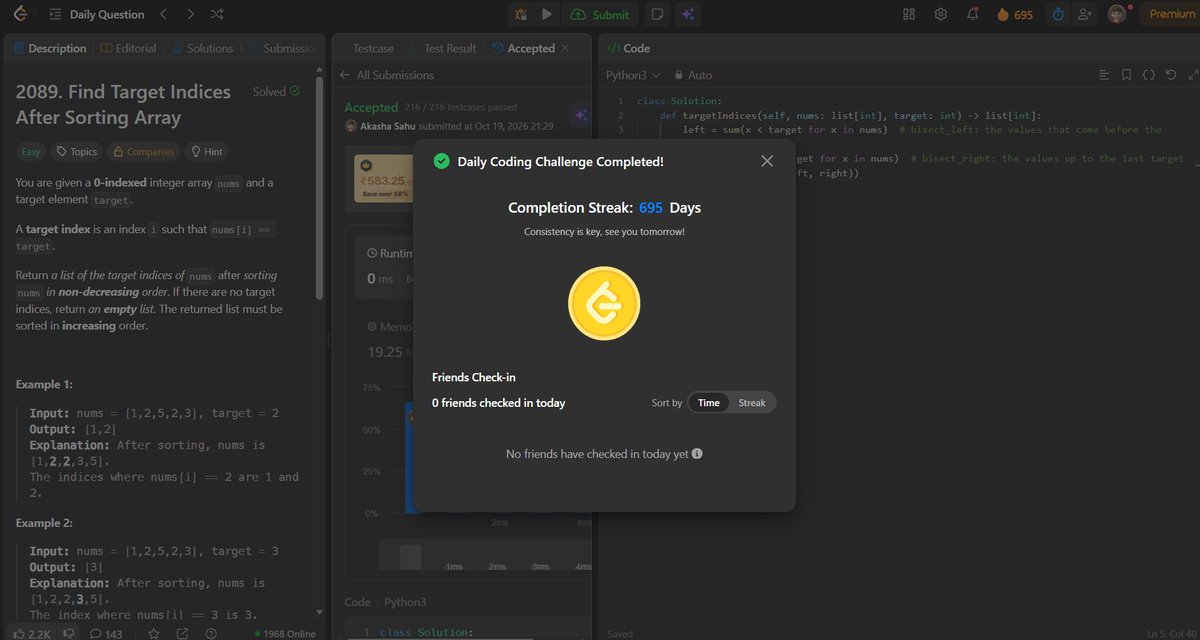This screenshot has height=640, width=1200.
Task: Like the problem with 2.2K thumbs up
Action: pos(32,633)
